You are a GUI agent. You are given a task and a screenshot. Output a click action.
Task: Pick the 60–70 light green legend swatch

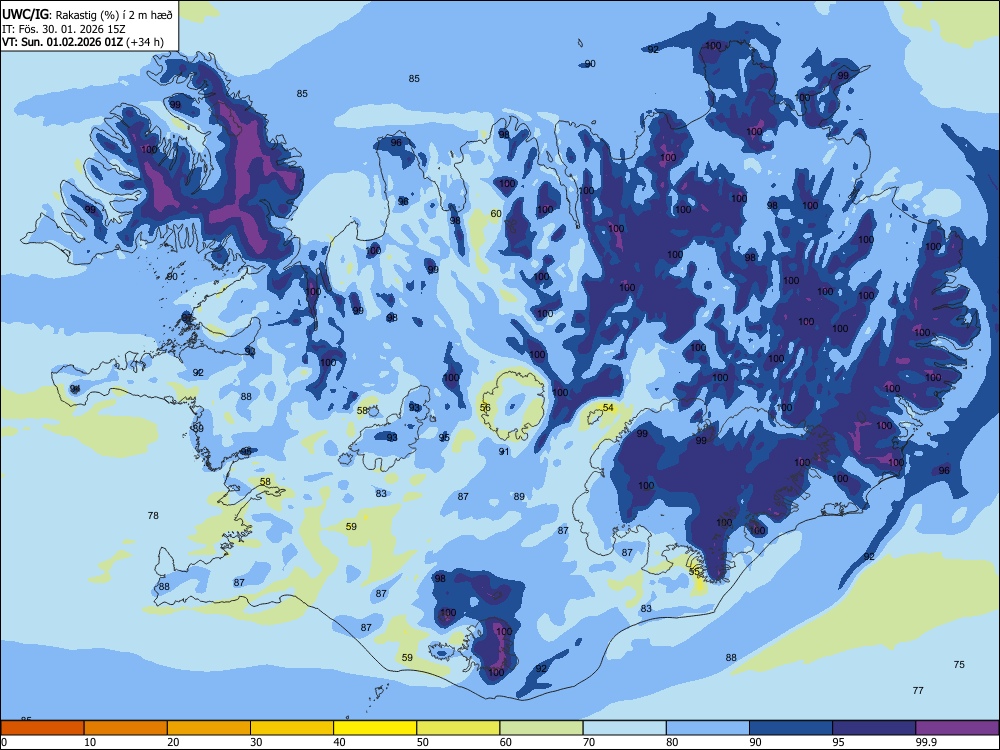541,728
